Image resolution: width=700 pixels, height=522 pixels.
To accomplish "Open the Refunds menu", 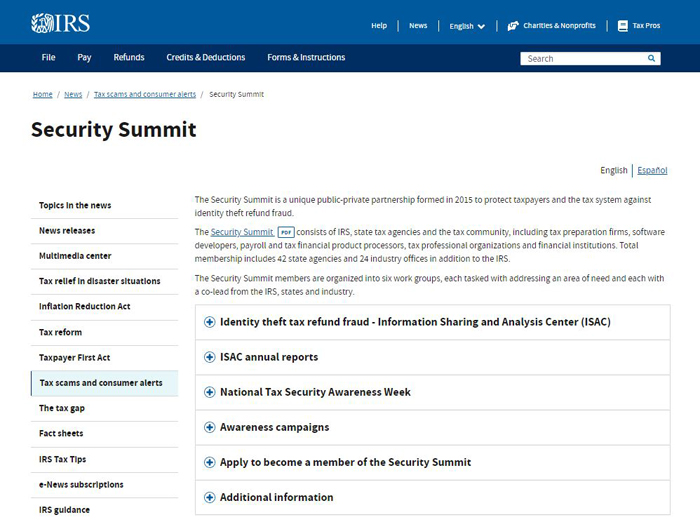I will pos(129,57).
